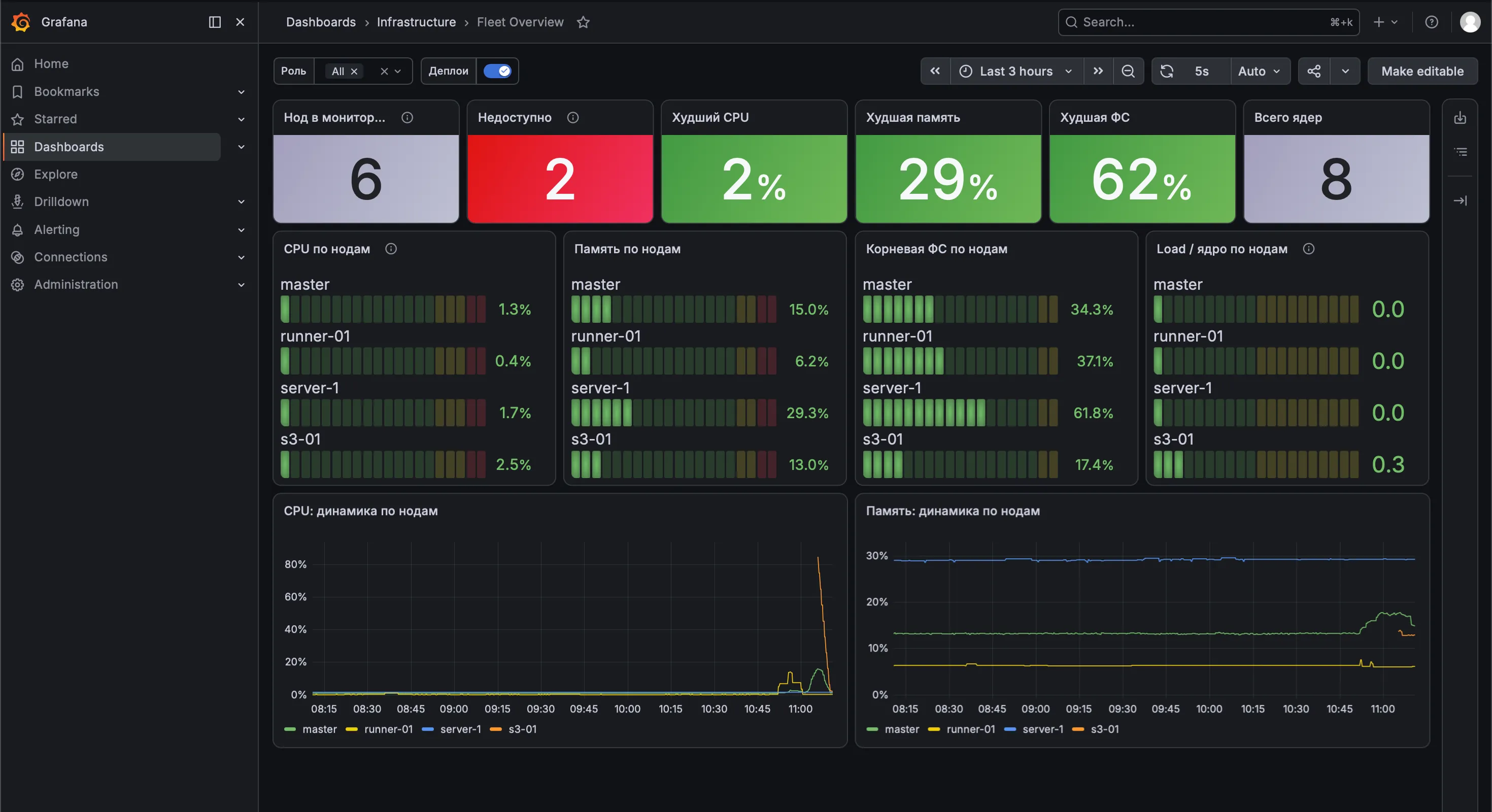The width and height of the screenshot is (1492, 812).
Task: Open Starred in sidebar
Action: tap(56, 119)
